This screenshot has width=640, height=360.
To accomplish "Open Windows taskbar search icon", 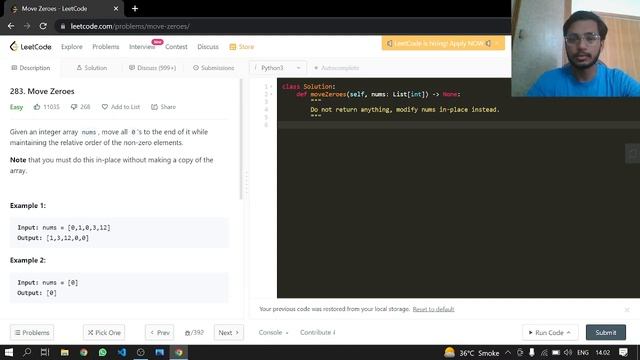I will click(x=27, y=352).
